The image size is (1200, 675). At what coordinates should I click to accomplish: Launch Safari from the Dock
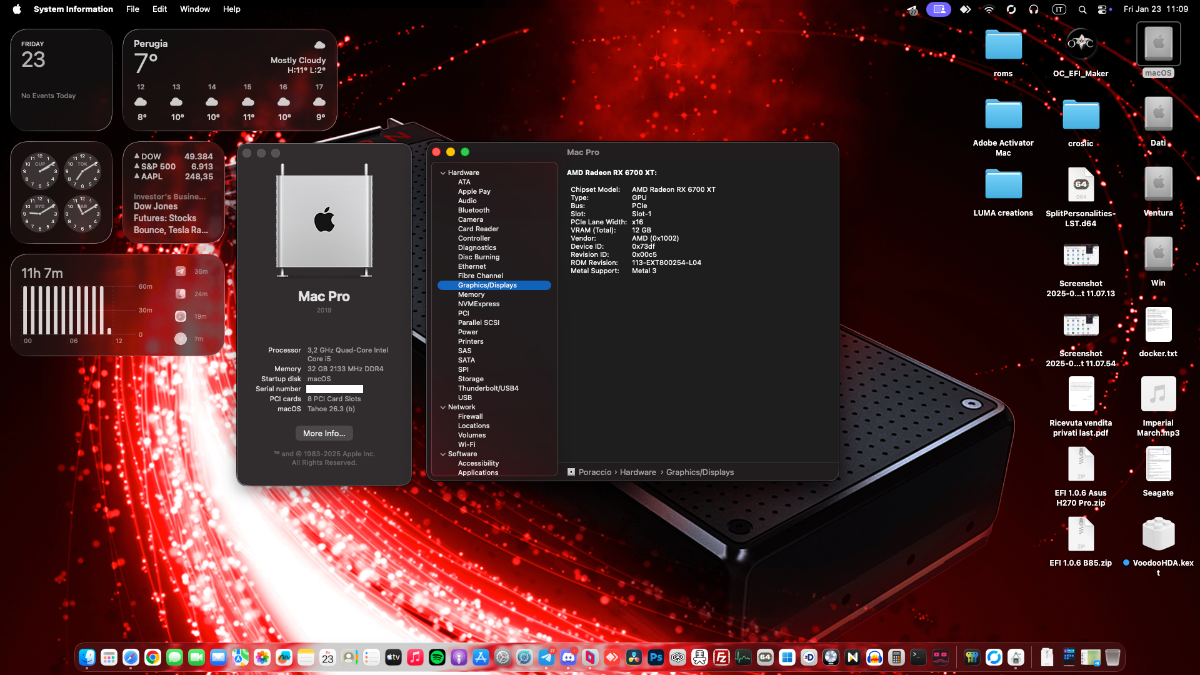(x=131, y=658)
